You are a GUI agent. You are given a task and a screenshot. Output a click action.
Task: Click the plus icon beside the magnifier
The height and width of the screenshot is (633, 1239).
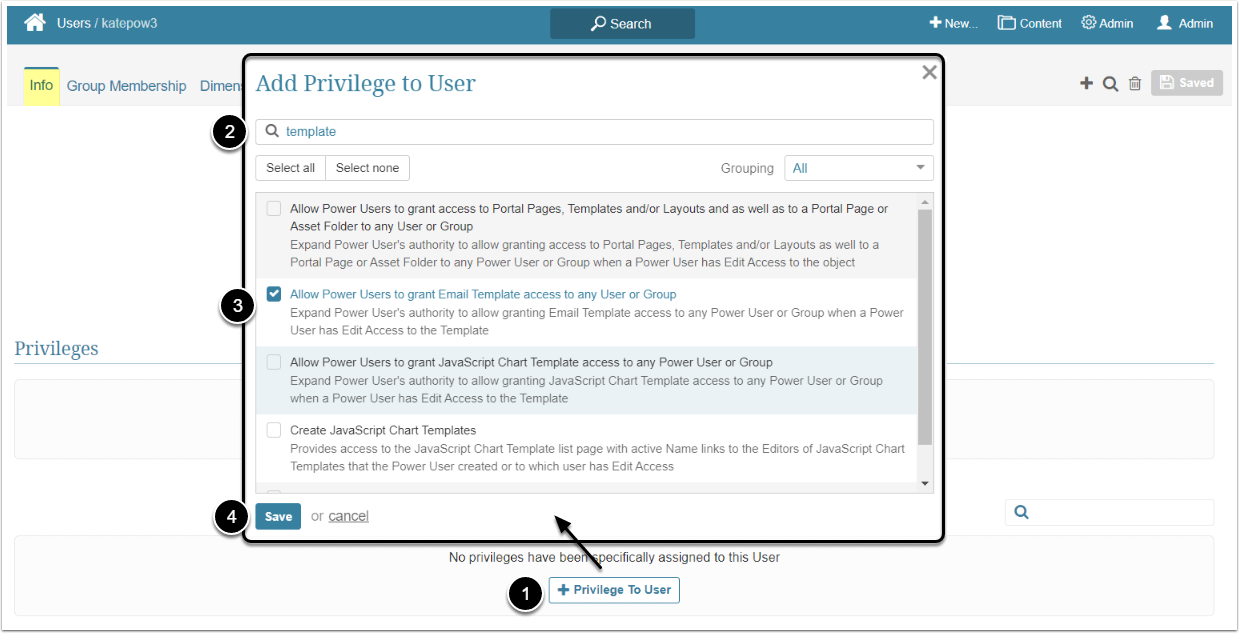coord(1086,83)
